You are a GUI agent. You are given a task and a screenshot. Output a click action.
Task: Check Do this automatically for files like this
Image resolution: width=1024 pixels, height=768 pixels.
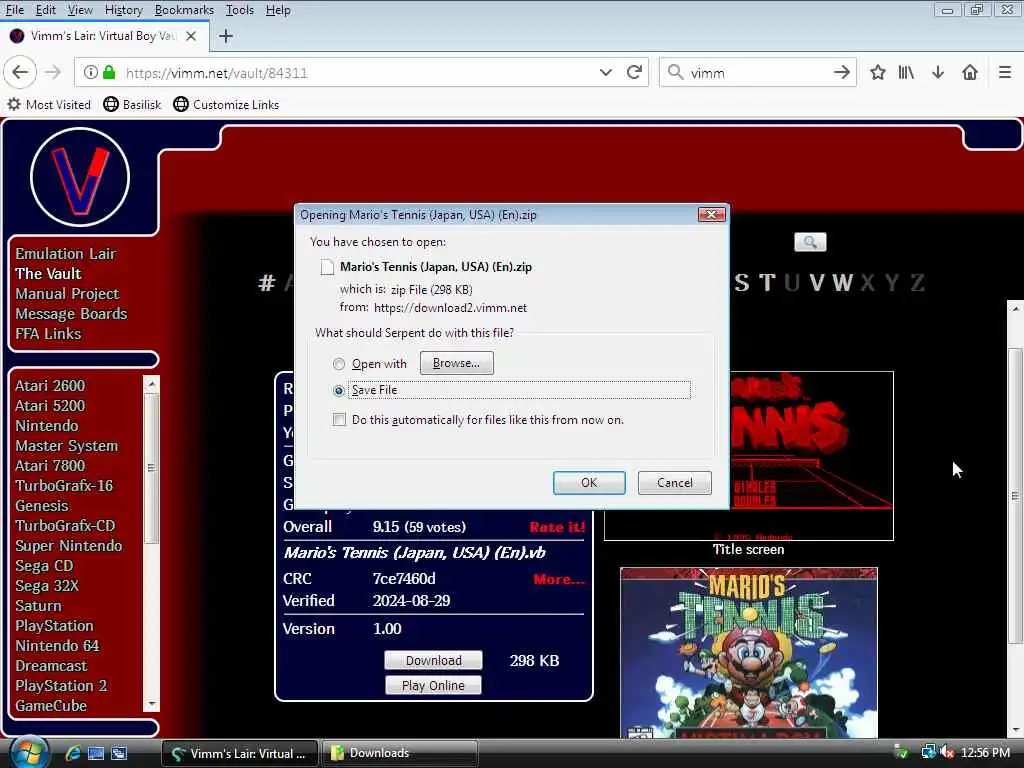339,419
